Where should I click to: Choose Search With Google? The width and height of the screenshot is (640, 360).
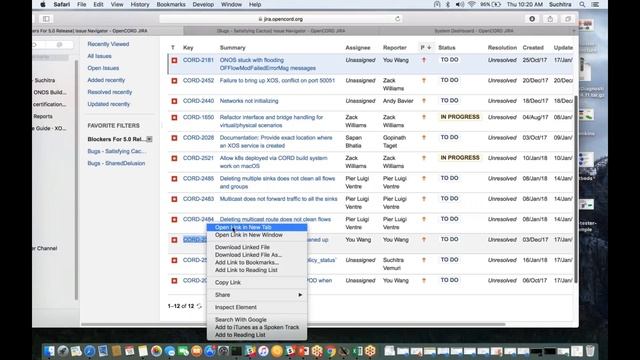coord(257,320)
